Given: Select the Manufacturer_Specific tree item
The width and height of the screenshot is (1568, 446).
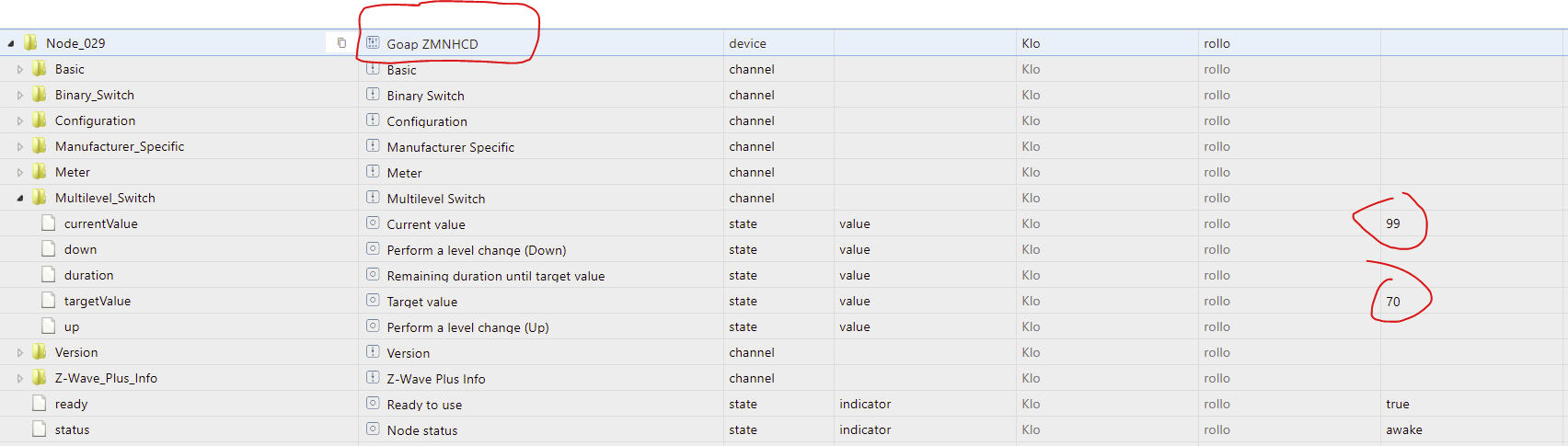Looking at the screenshot, I should [120, 146].
